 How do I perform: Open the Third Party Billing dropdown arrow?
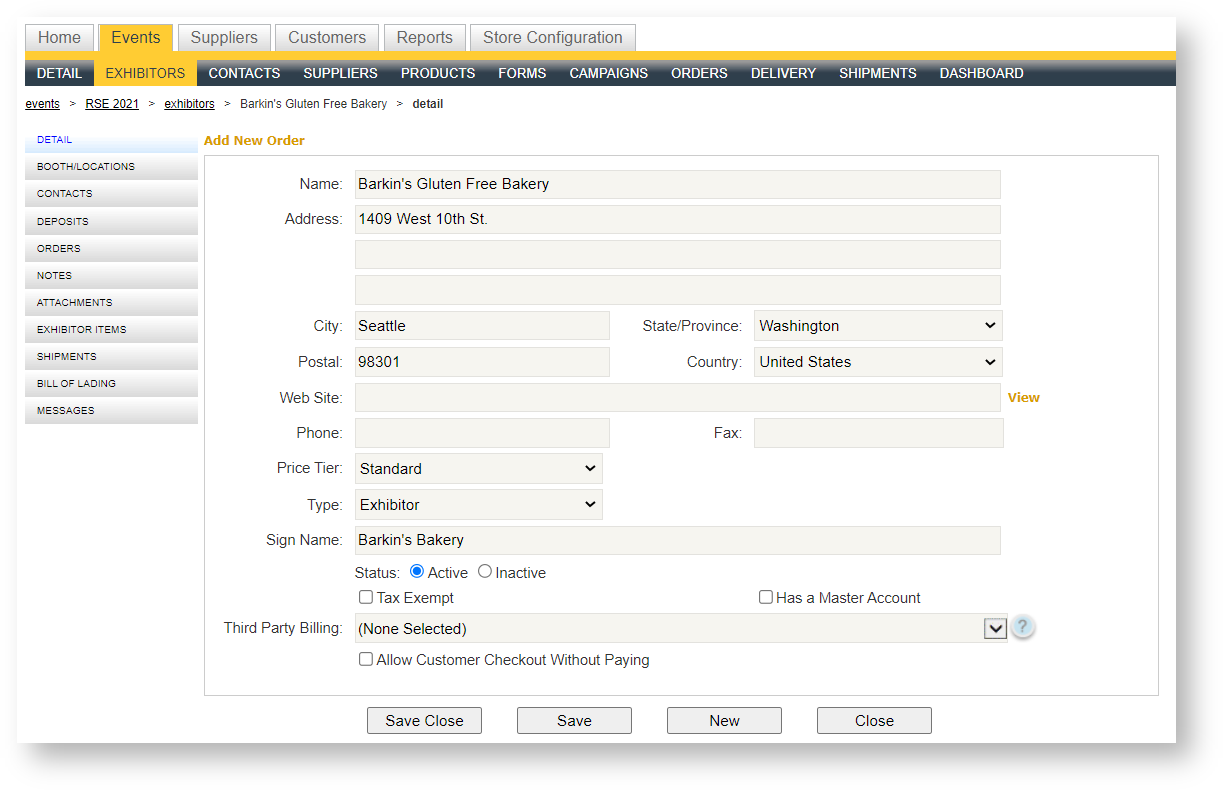tap(995, 629)
